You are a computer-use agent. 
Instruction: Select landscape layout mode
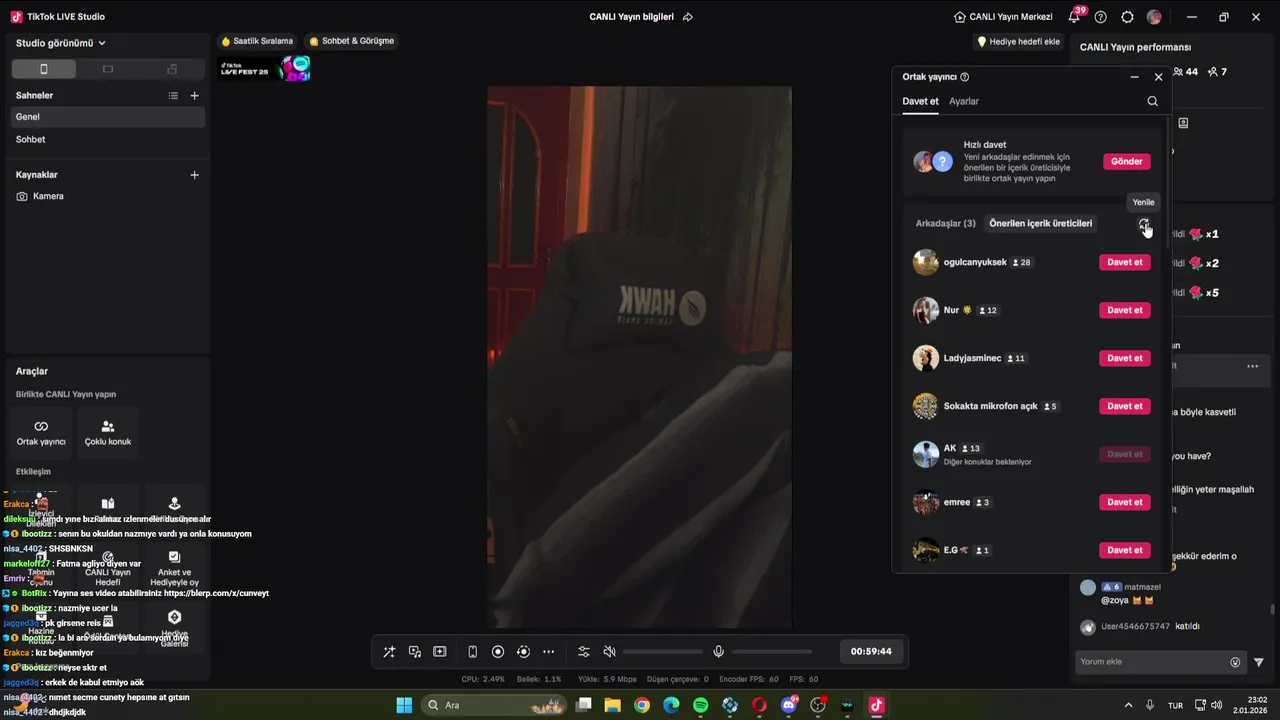(108, 69)
